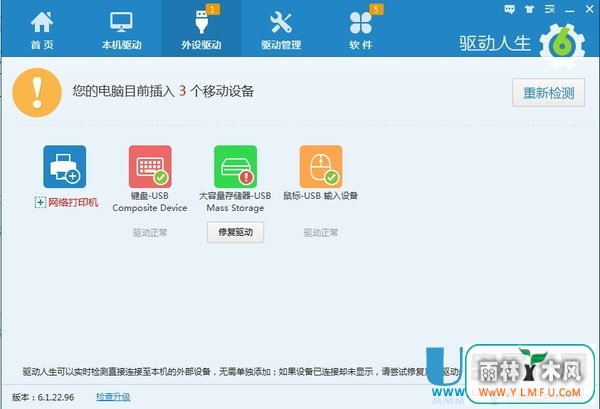
Task: Click the 大容量存储器-USB Mass Storage label
Action: click(x=235, y=202)
